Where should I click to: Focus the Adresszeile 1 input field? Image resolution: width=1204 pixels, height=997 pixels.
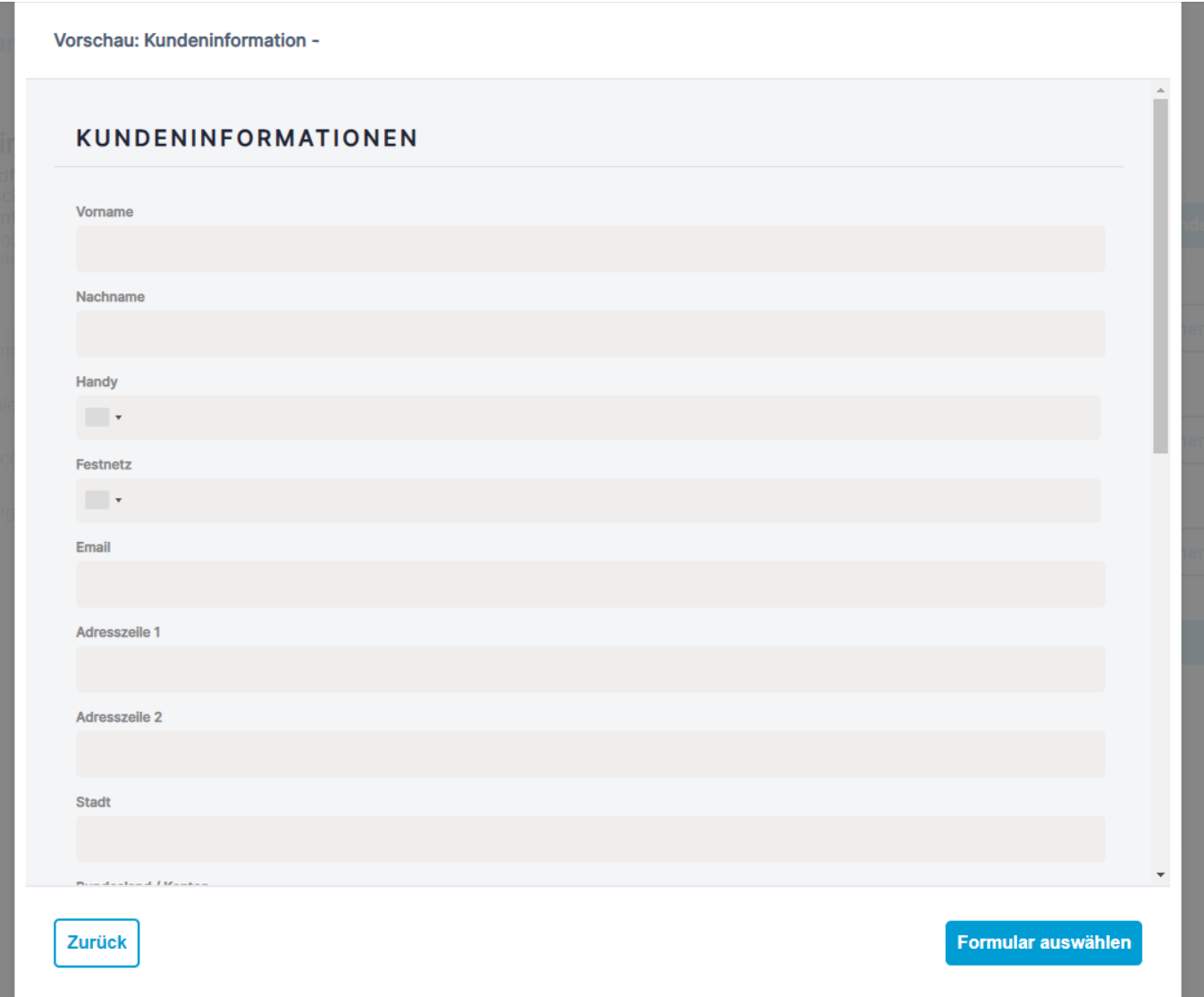590,669
